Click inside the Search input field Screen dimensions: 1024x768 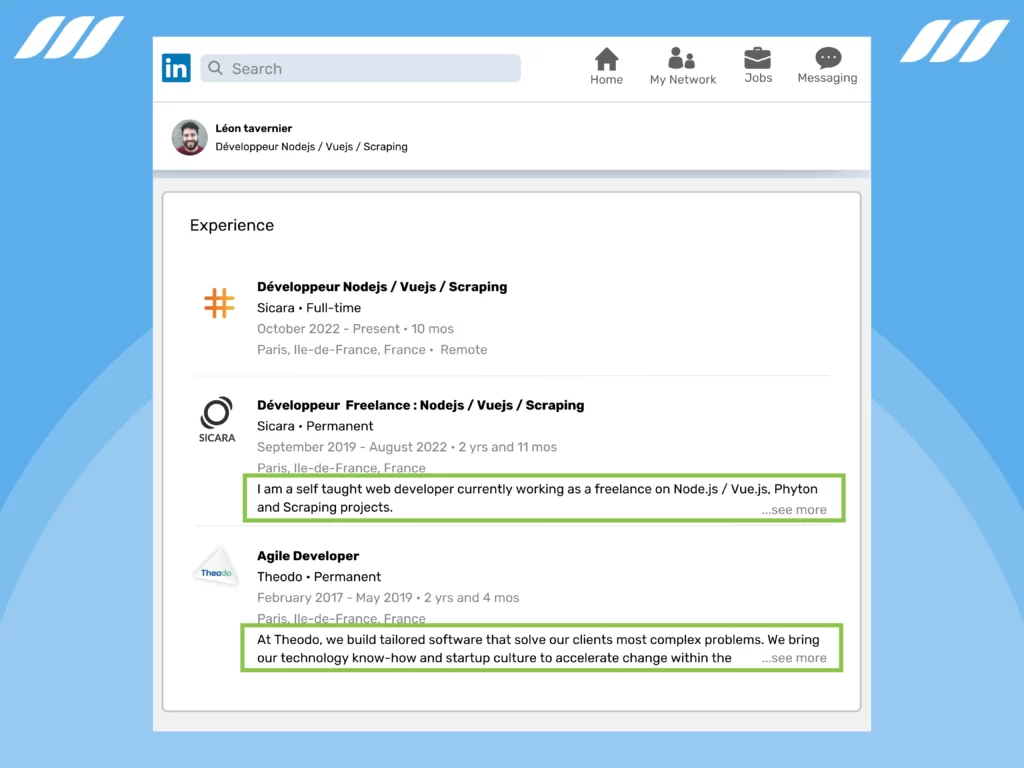click(360, 68)
